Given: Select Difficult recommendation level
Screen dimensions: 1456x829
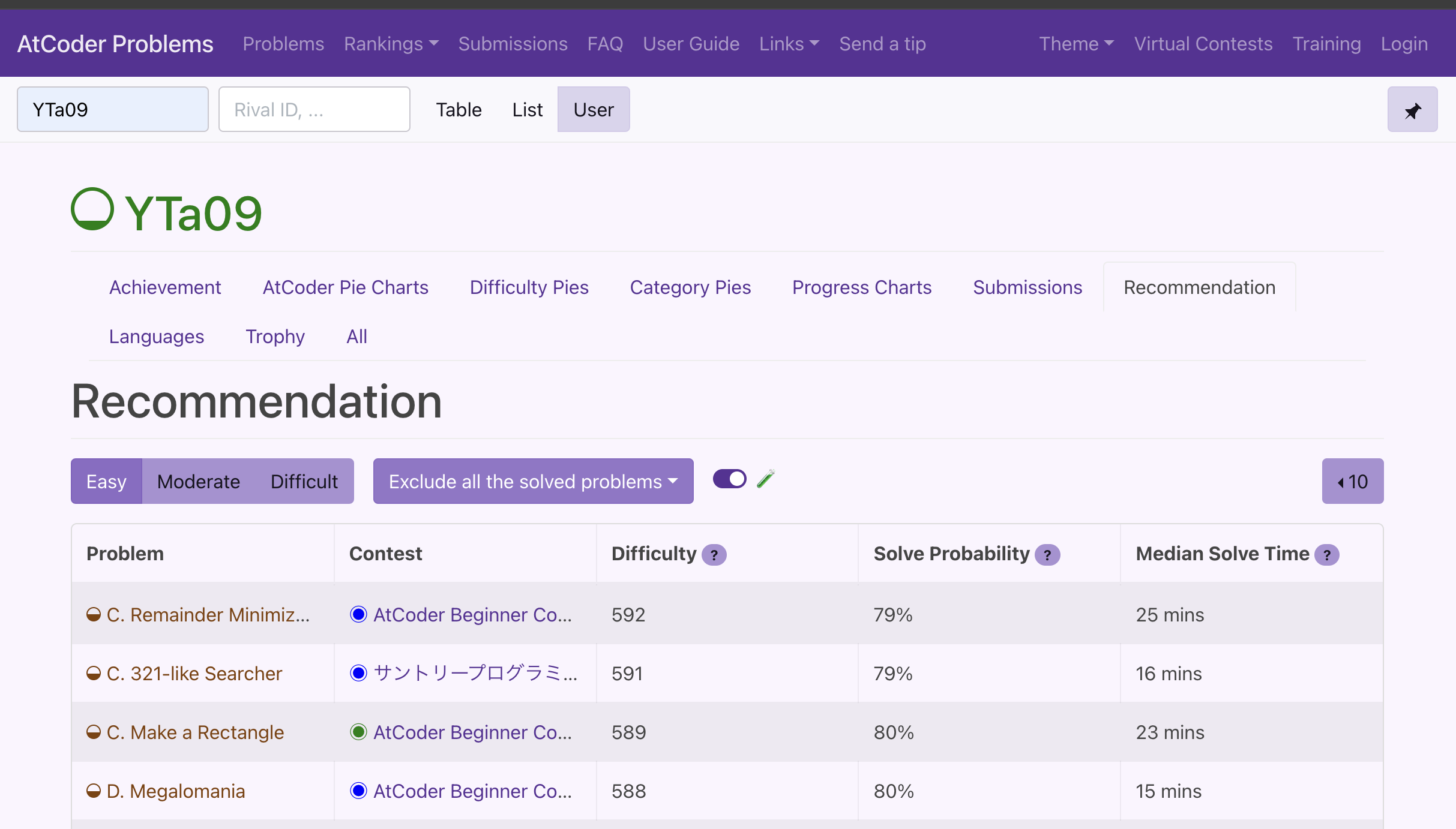Looking at the screenshot, I should (304, 481).
